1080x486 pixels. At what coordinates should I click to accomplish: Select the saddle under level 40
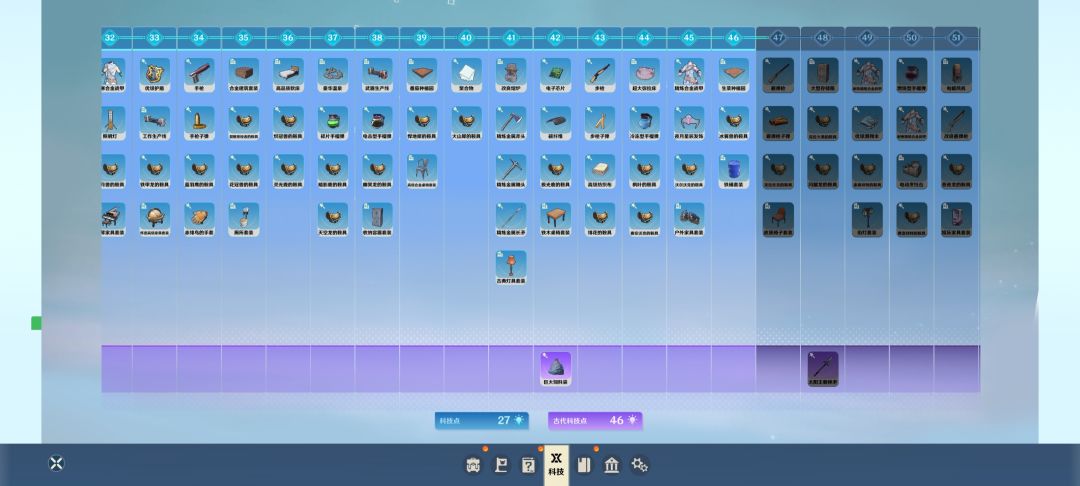click(466, 123)
